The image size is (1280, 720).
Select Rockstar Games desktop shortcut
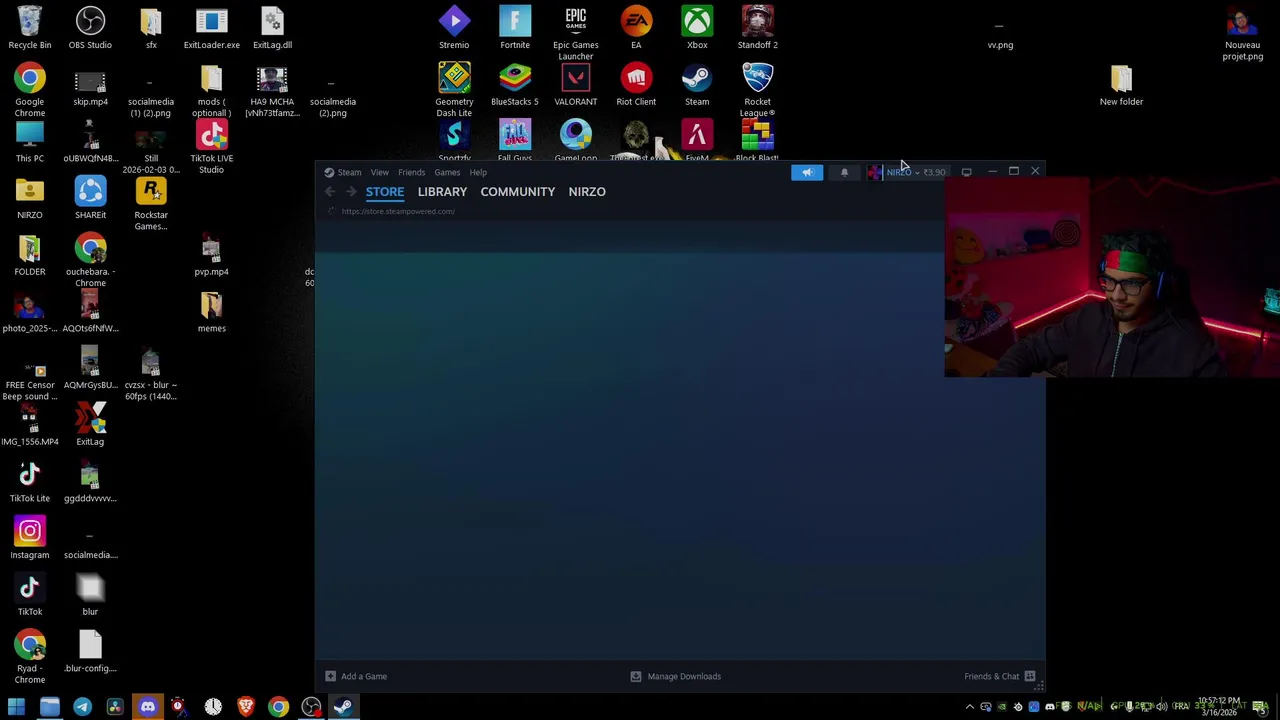click(151, 204)
